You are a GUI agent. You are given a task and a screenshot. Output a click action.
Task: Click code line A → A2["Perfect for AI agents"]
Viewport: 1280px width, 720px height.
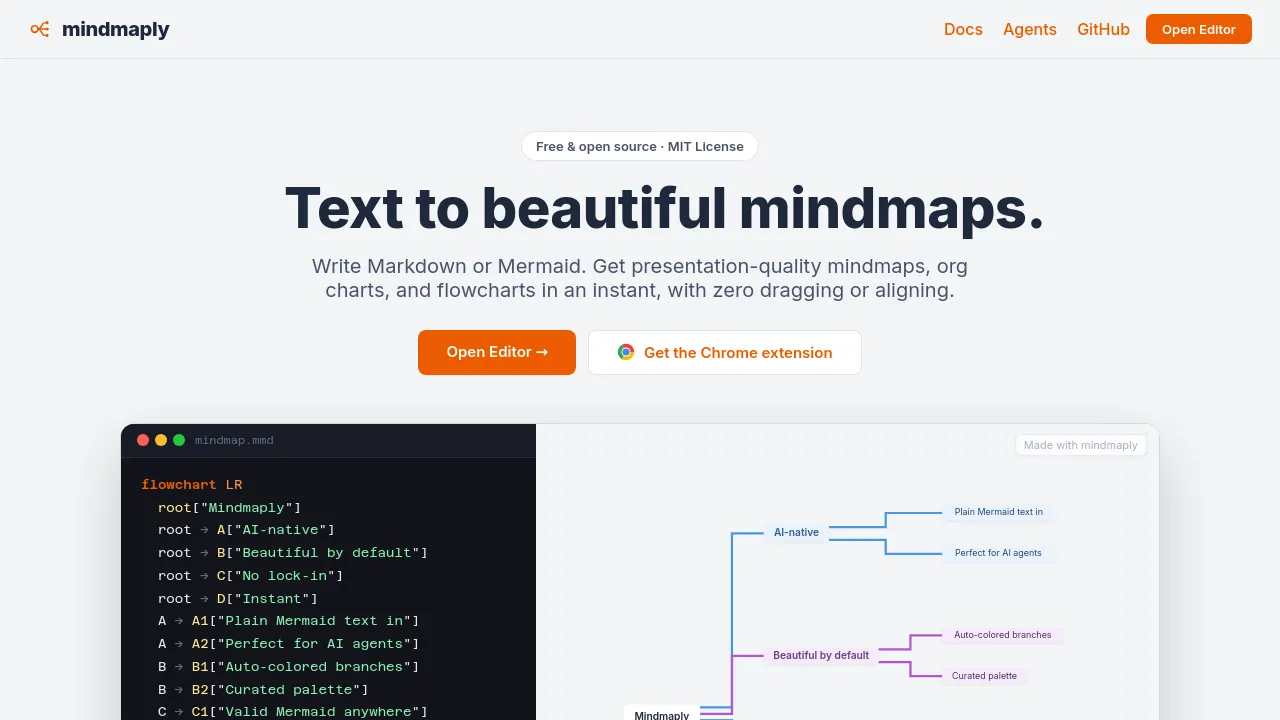[x=289, y=644]
